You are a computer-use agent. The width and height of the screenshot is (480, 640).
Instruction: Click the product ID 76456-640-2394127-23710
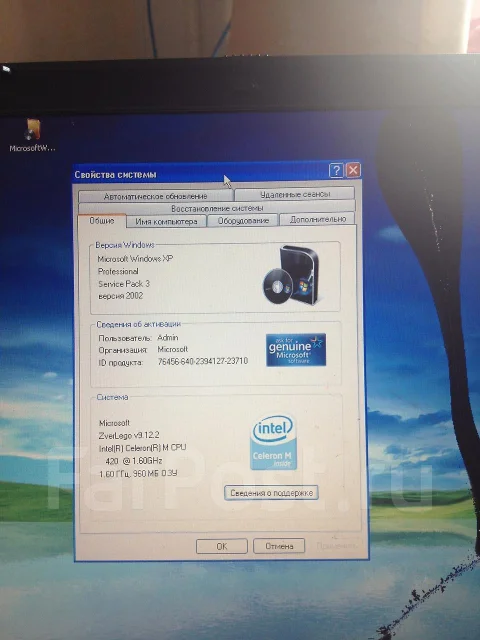202,362
